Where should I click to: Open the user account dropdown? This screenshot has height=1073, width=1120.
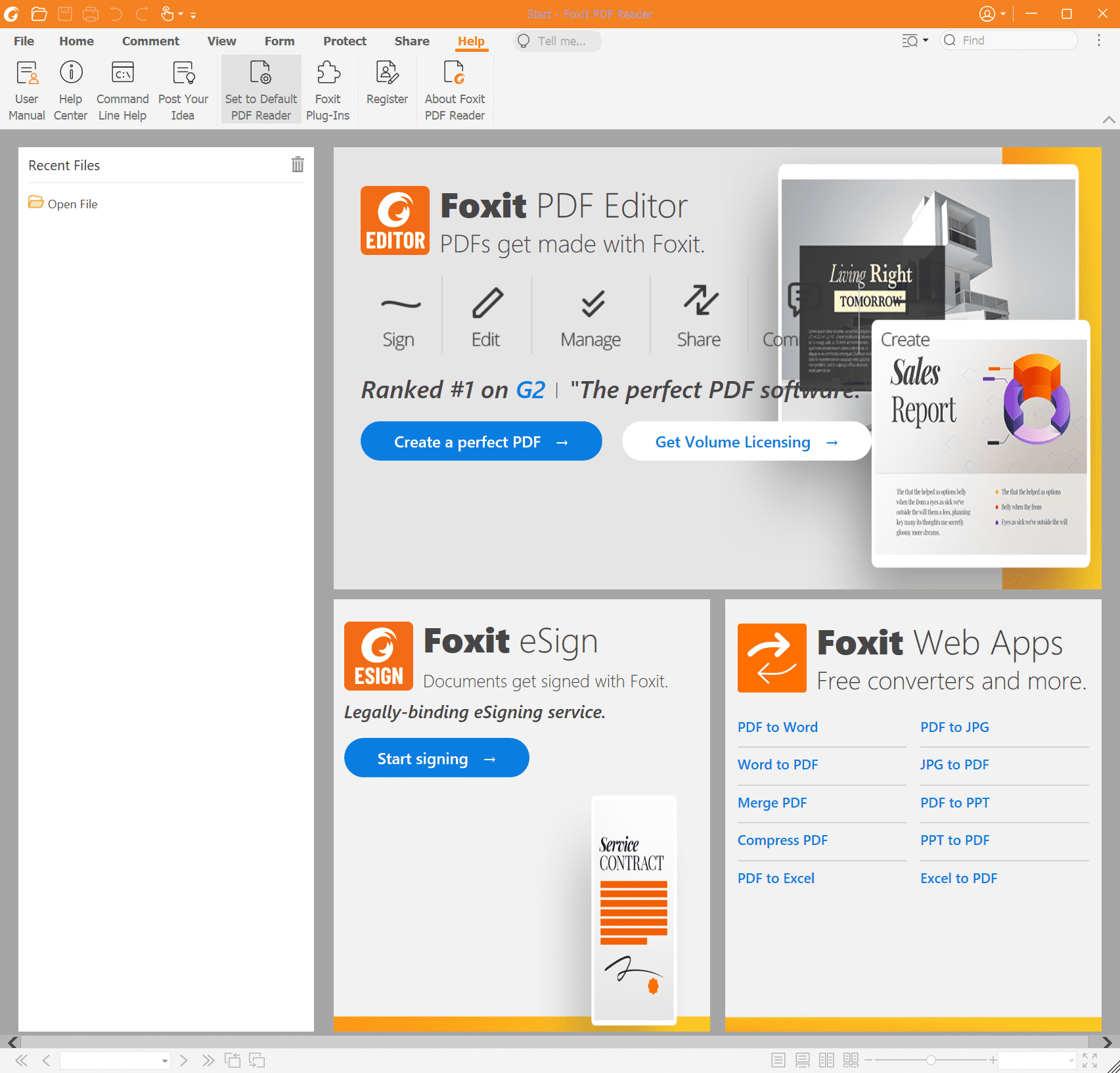coord(993,14)
